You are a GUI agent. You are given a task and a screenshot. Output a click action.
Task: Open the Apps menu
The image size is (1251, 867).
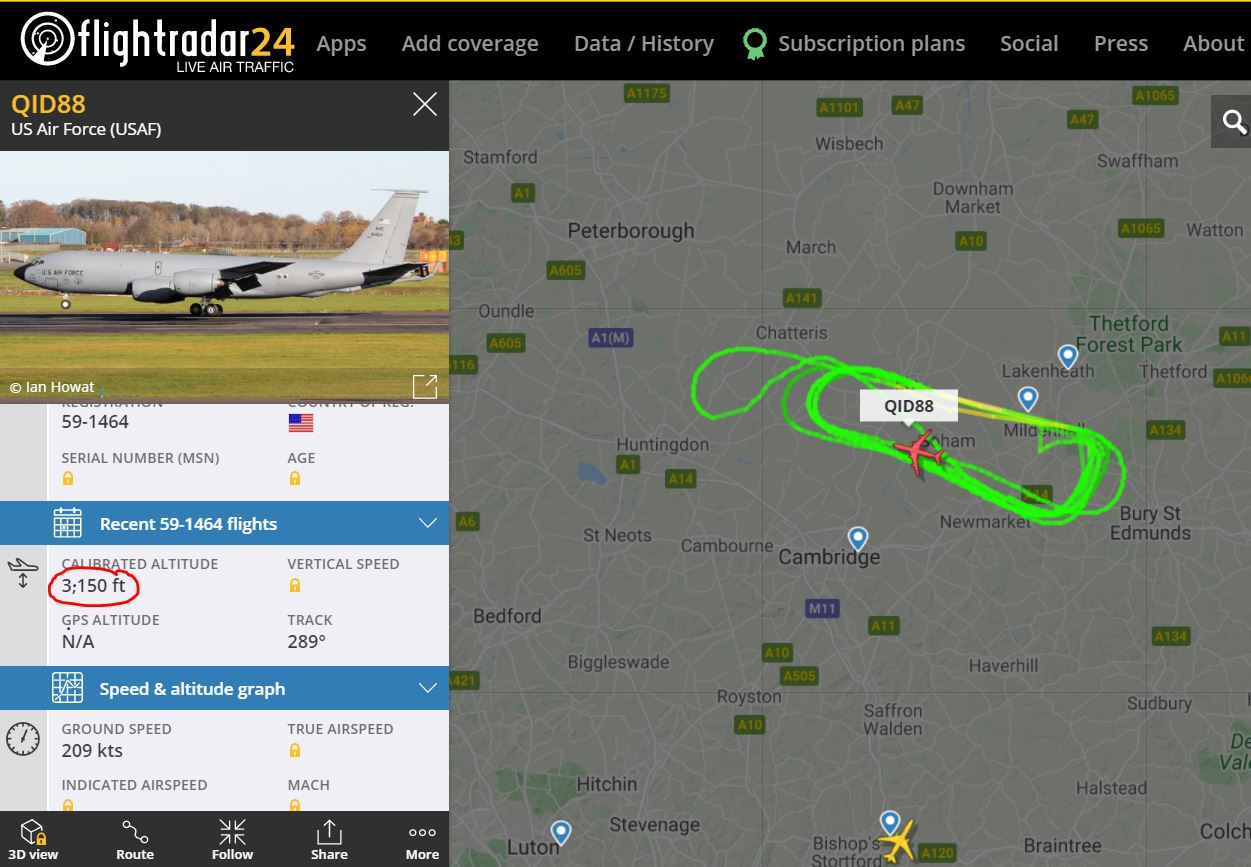coord(341,43)
